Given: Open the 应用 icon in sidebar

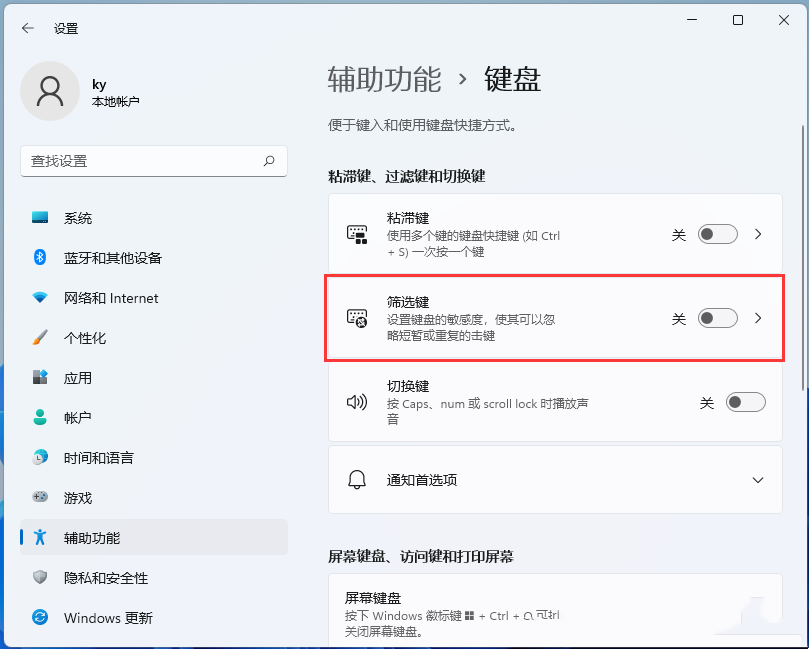Looking at the screenshot, I should (x=40, y=377).
